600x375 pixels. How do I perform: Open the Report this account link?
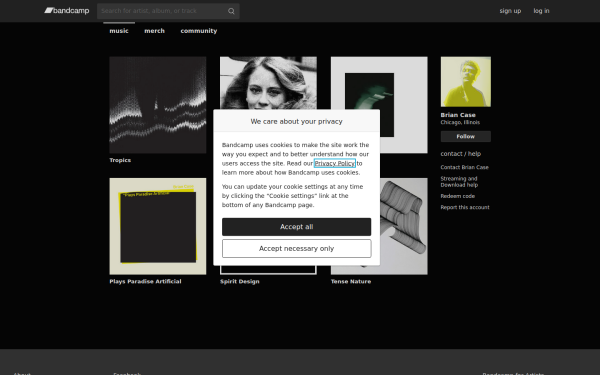pos(465,207)
